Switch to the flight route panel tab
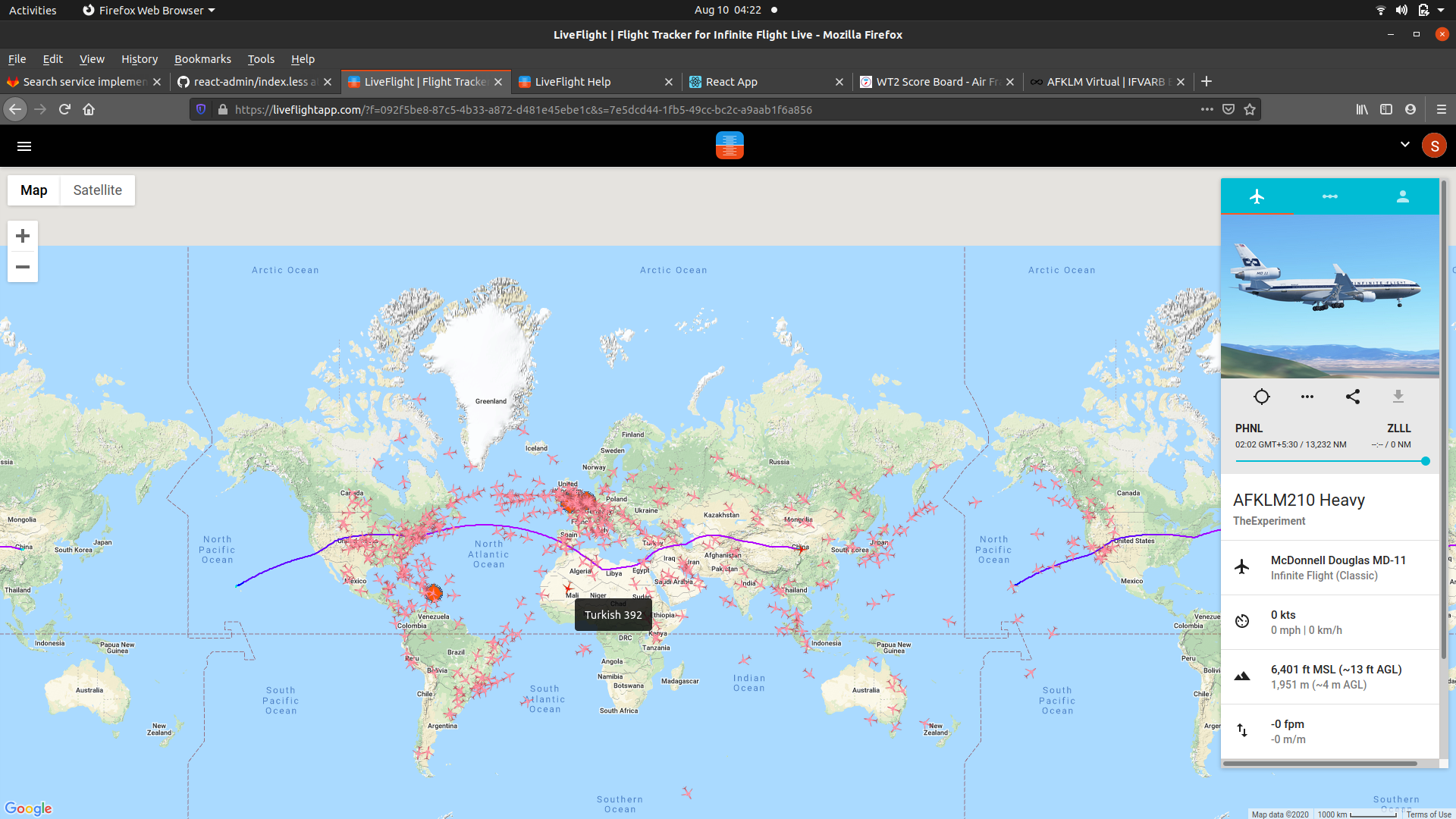Screen dimensions: 1456x819 pos(1329,197)
